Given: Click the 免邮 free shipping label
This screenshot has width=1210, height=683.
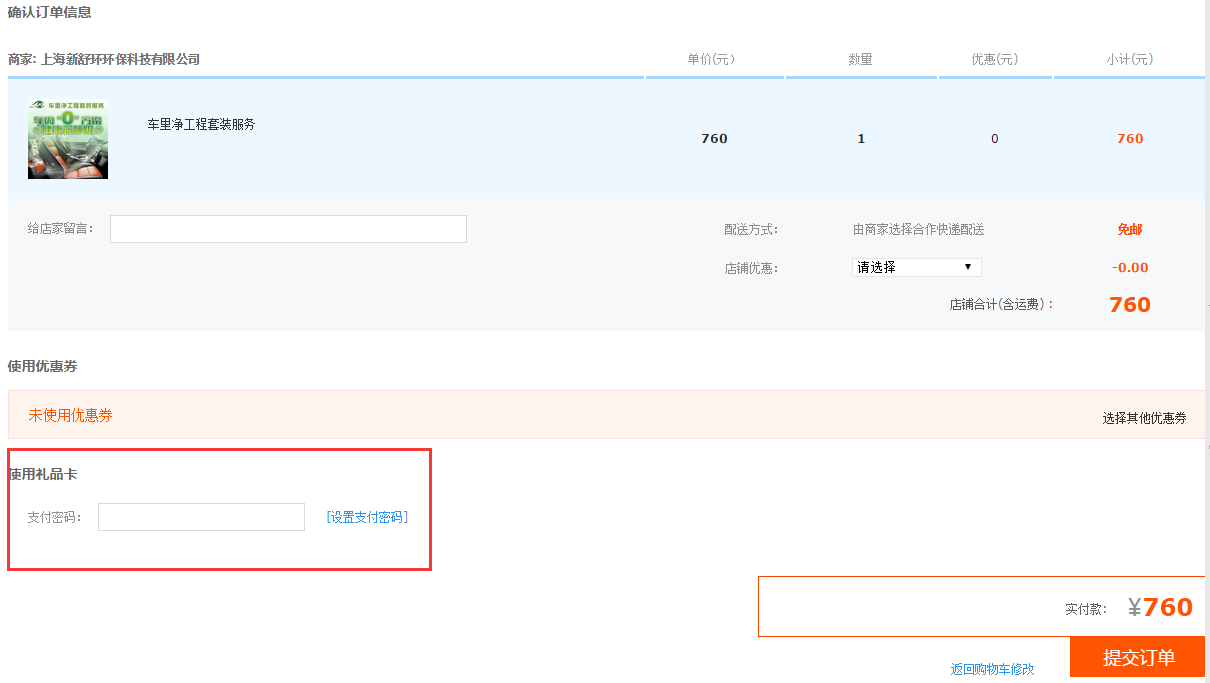Looking at the screenshot, I should click(1129, 229).
